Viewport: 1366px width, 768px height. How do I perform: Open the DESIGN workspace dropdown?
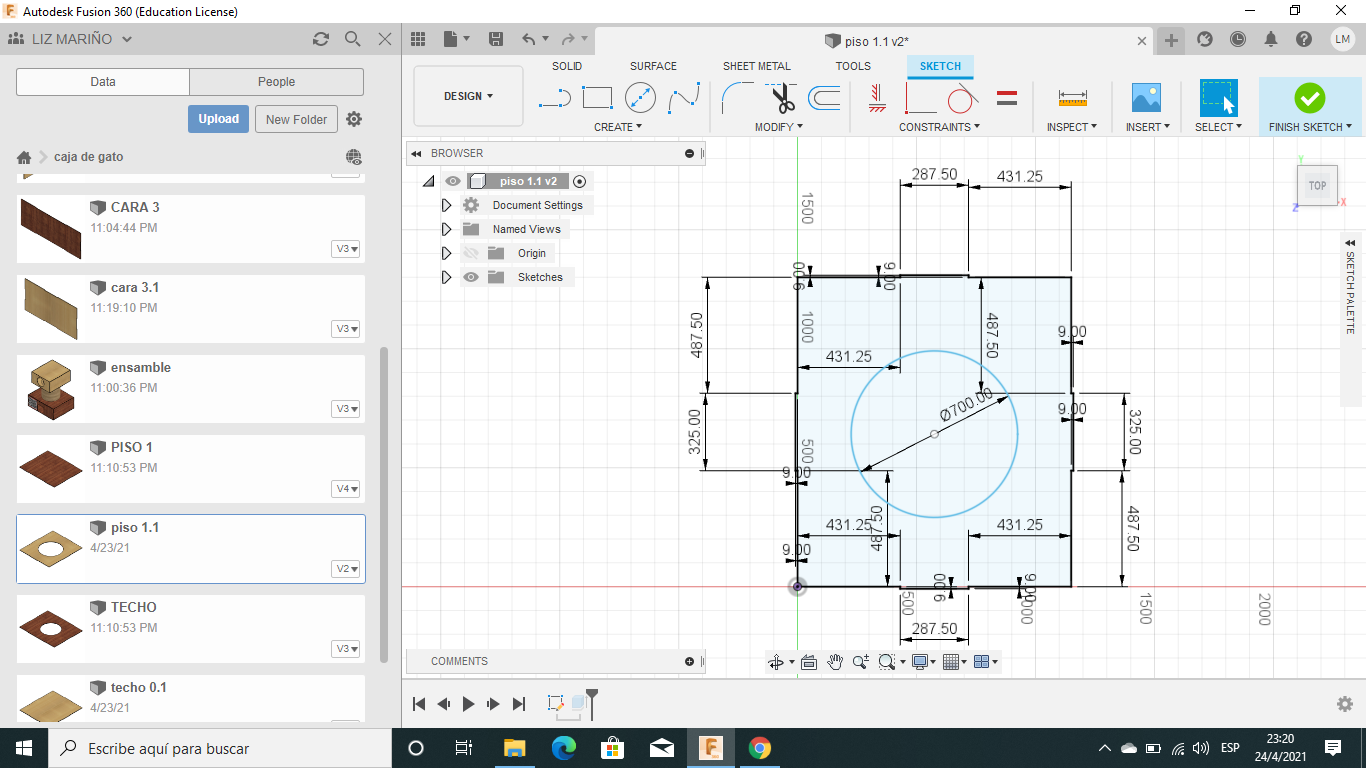point(468,96)
